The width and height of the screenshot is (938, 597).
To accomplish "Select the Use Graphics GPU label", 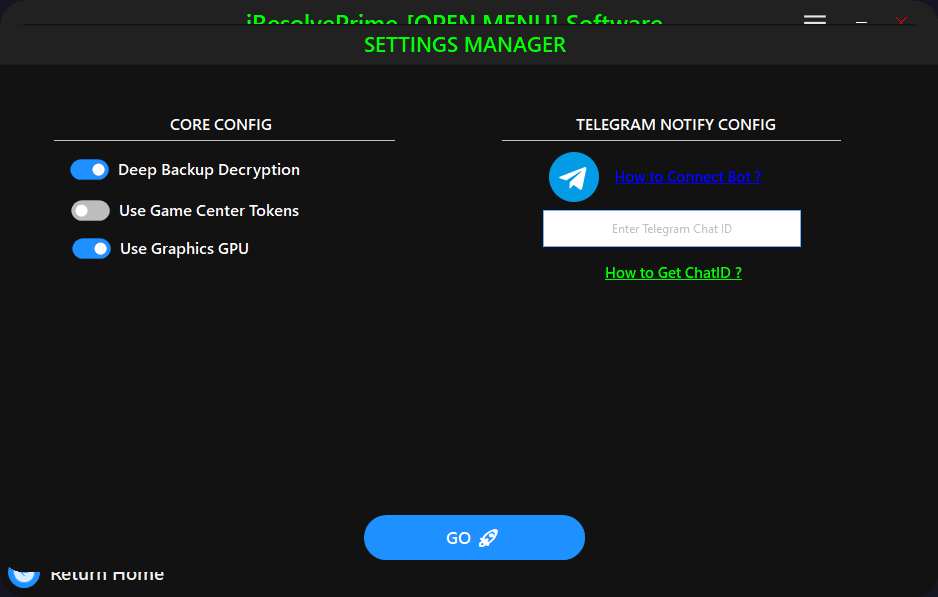I will [184, 248].
